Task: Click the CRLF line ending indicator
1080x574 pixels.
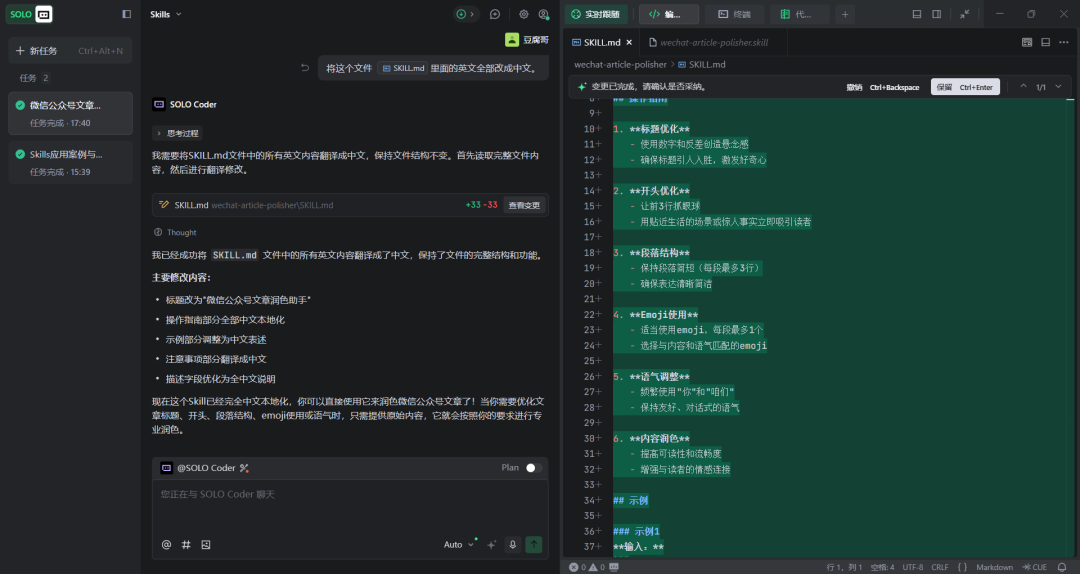Action: tap(940, 567)
